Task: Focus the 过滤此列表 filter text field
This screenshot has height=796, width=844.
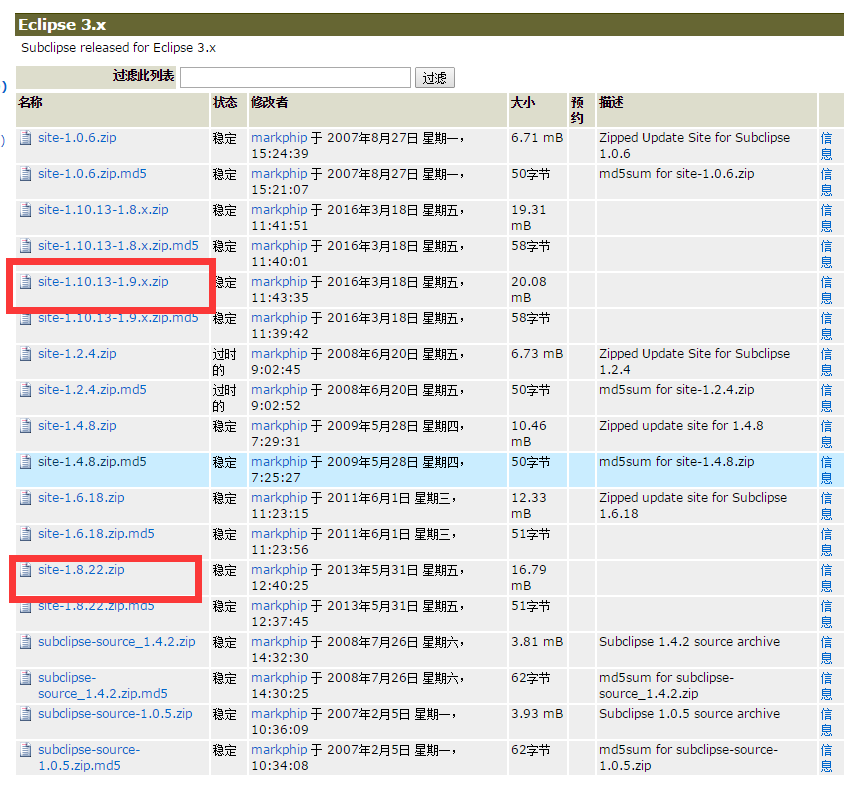Action: pos(295,78)
